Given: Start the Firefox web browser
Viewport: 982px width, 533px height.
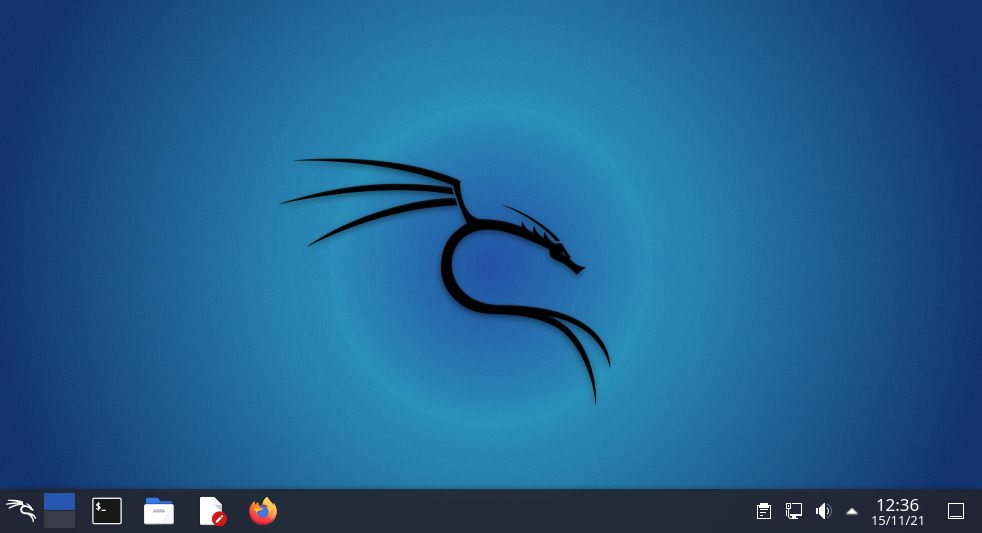Looking at the screenshot, I should (x=263, y=511).
